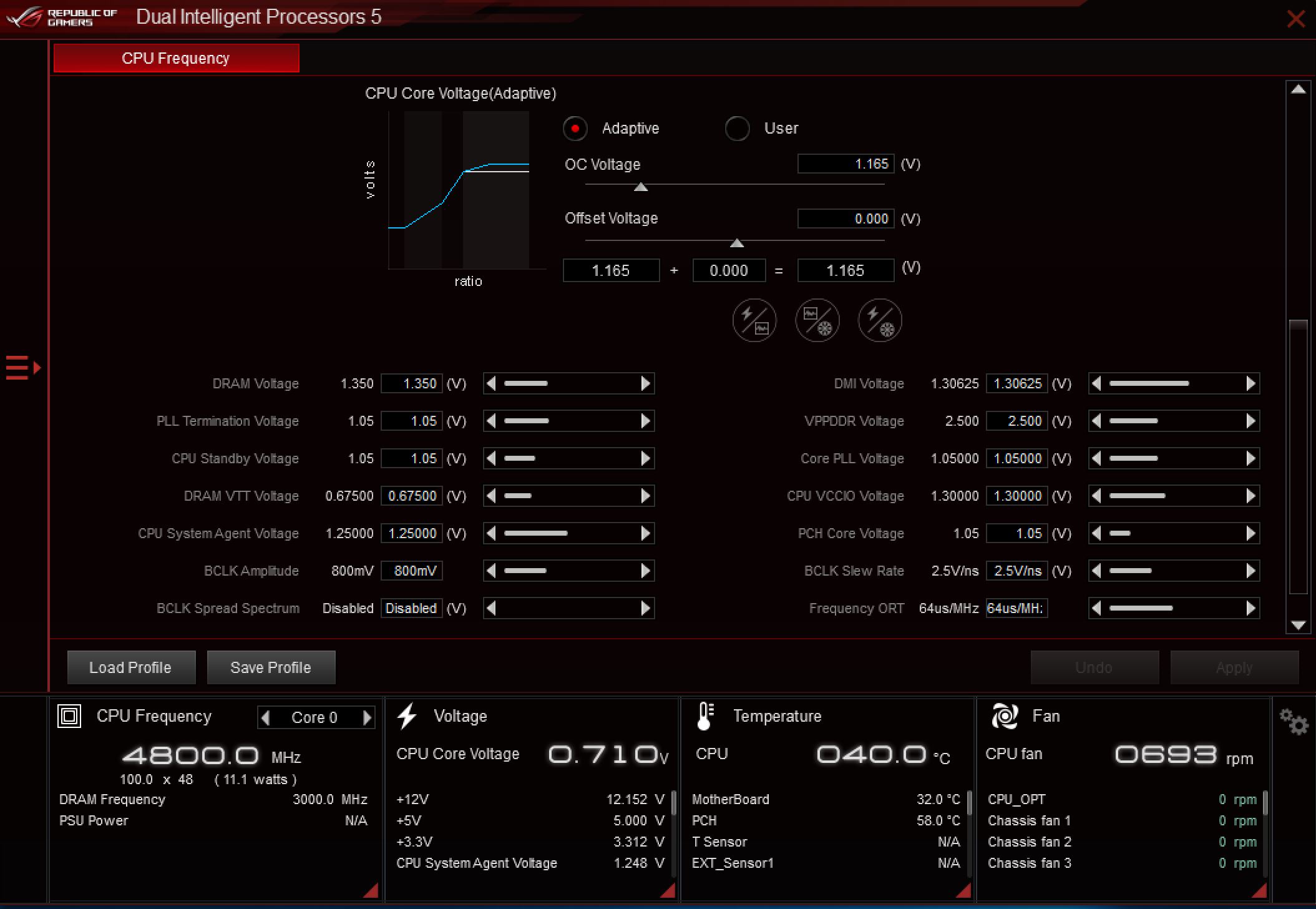Expand the Fan panel corner triangle
This screenshot has height=909, width=1316.
(1260, 890)
